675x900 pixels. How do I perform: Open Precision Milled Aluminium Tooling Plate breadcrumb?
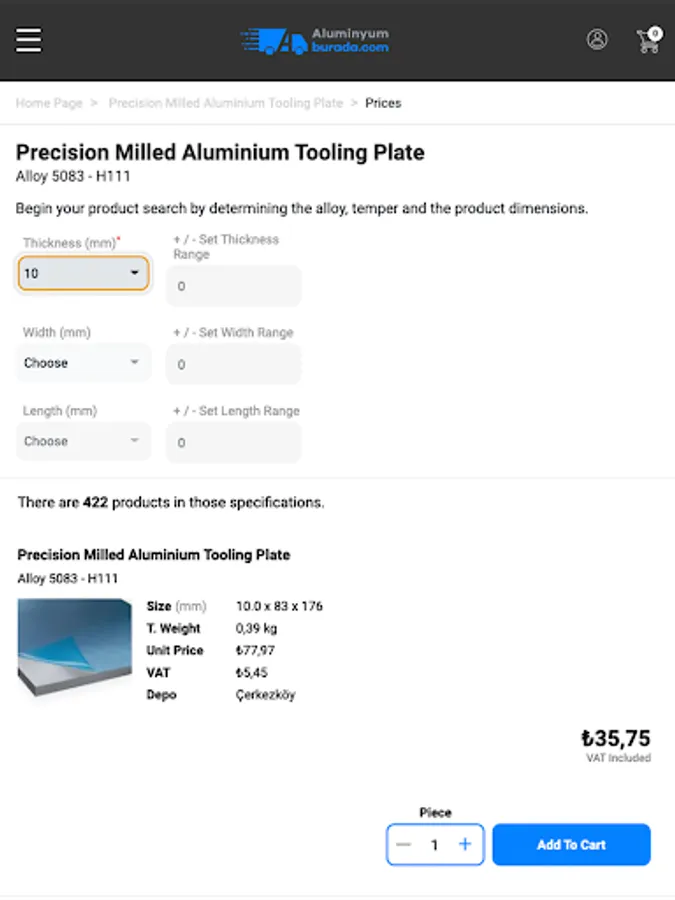pyautogui.click(x=225, y=103)
